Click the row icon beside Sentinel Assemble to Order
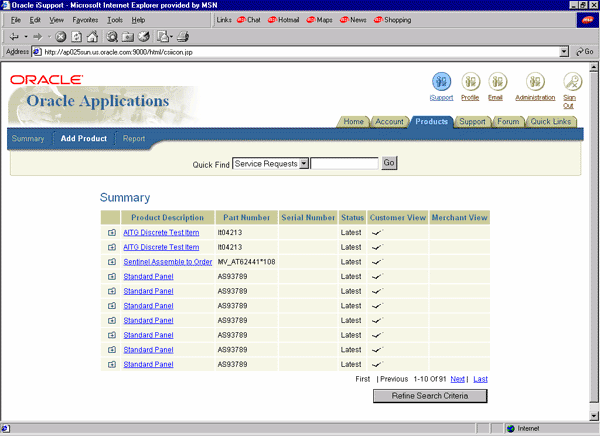This screenshot has height=436, width=600. tap(112, 262)
